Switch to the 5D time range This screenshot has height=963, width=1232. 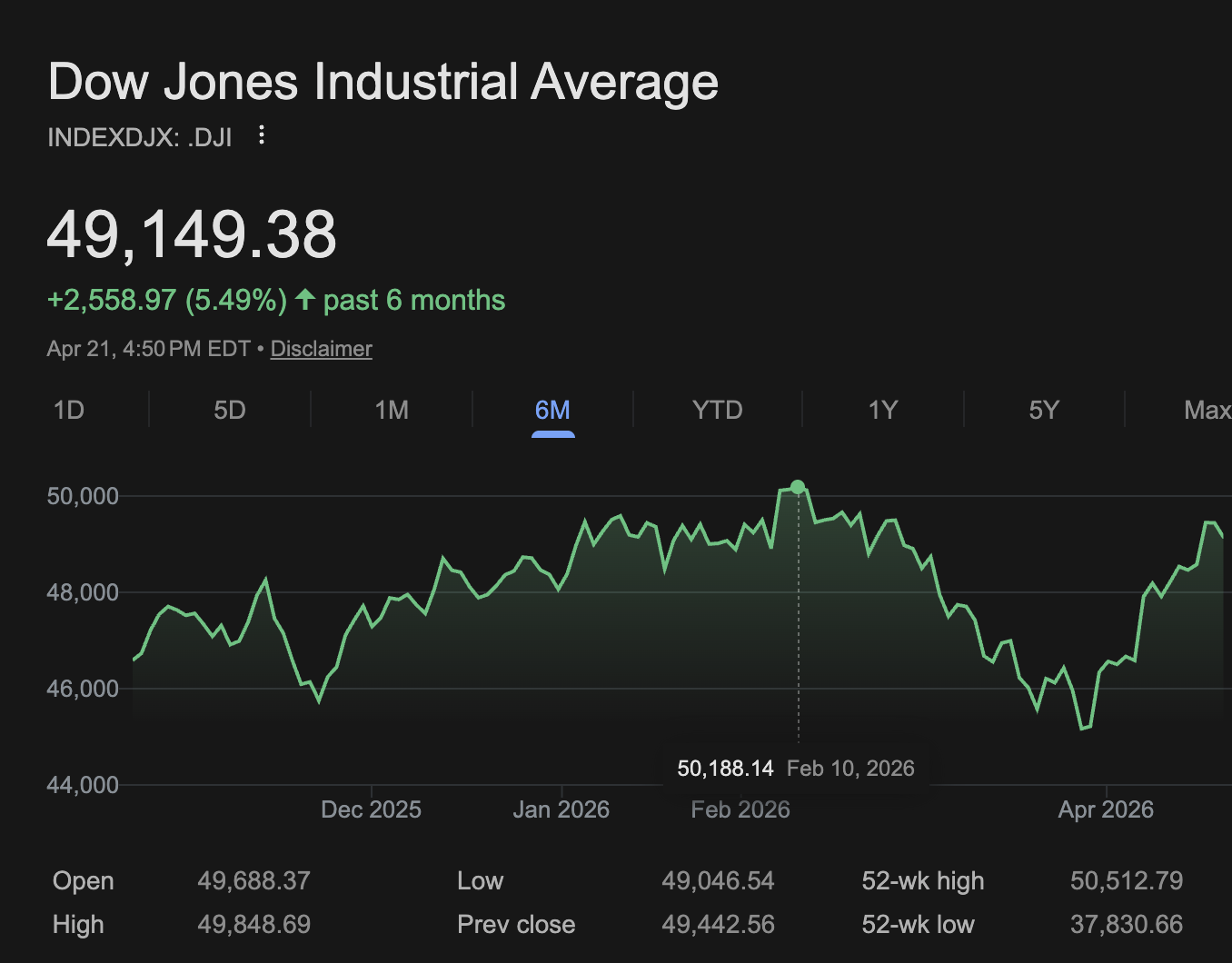click(230, 410)
